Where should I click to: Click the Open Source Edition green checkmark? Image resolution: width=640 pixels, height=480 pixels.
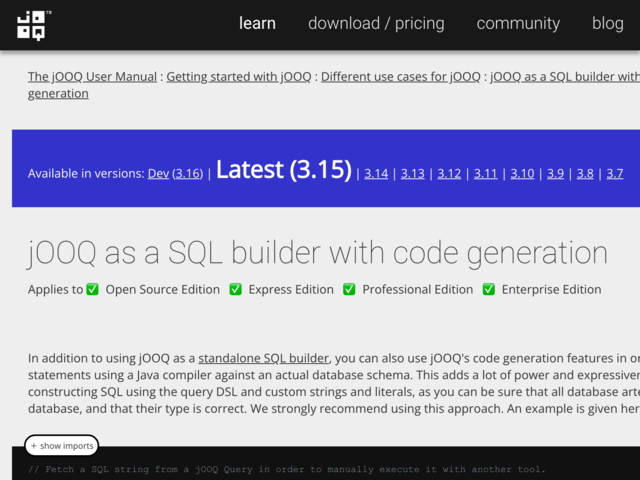(x=93, y=289)
